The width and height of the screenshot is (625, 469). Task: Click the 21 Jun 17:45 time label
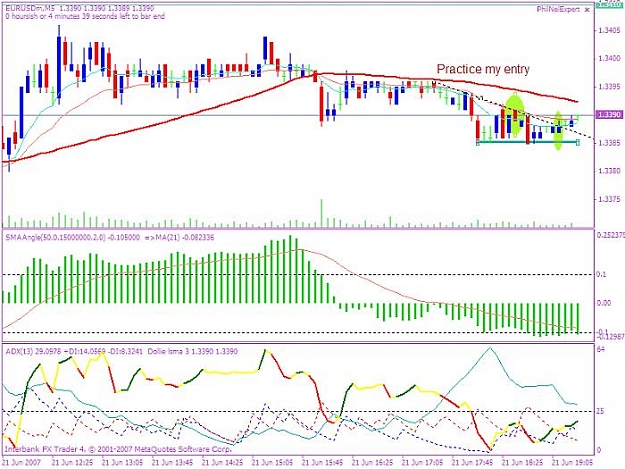point(472,463)
